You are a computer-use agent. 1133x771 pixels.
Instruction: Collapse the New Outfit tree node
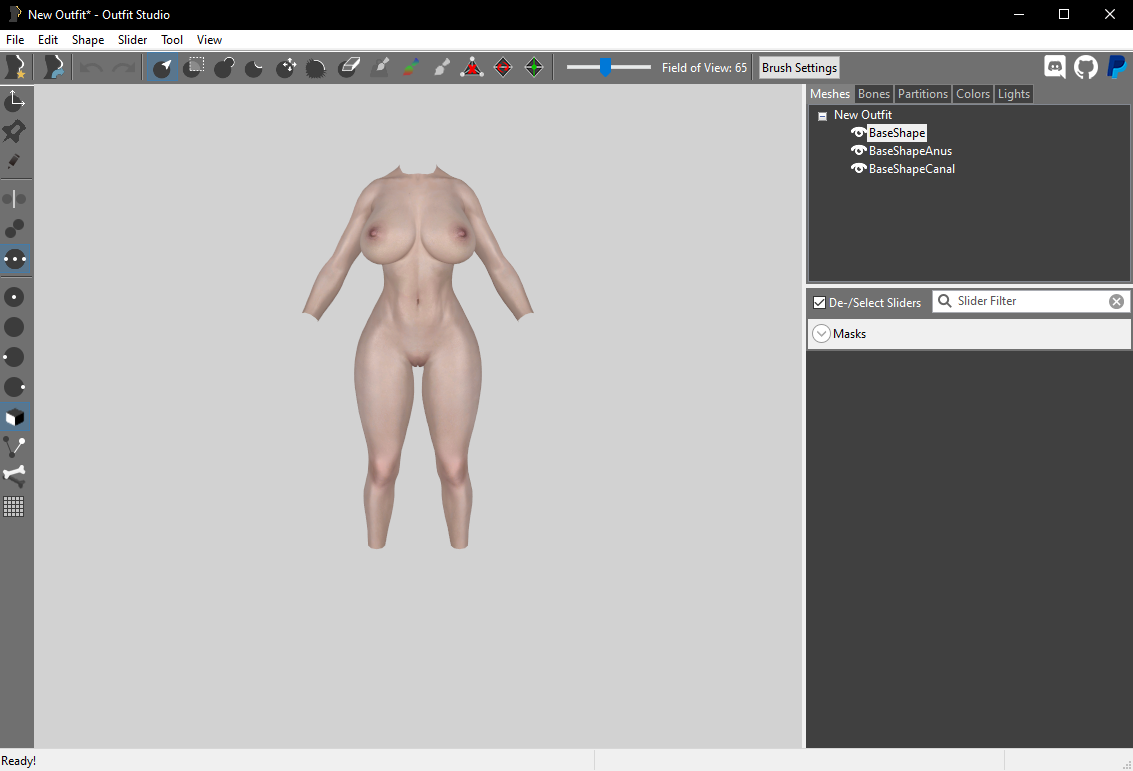pyautogui.click(x=822, y=116)
